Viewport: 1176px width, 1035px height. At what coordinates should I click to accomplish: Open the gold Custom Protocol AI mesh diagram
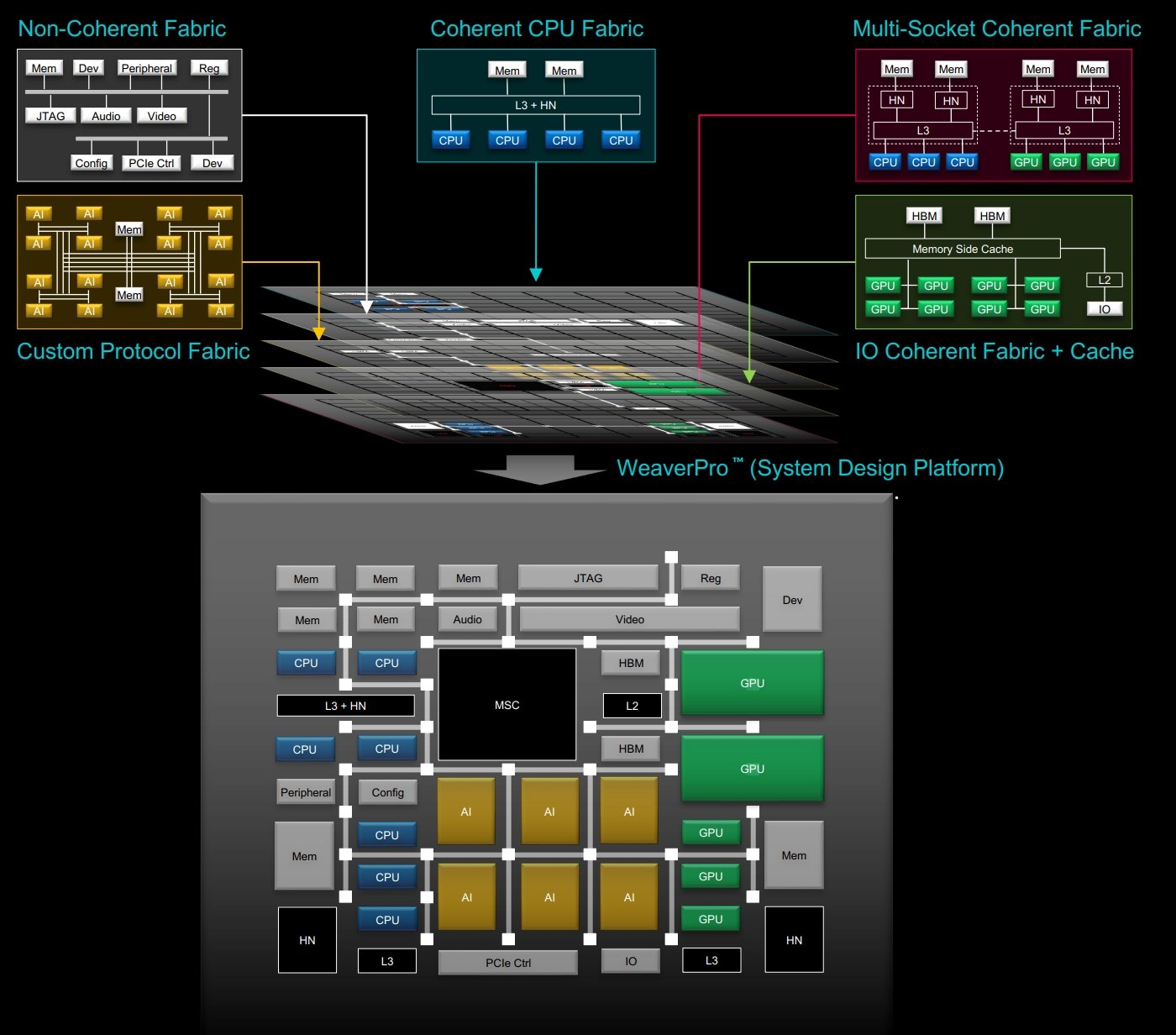coord(129,262)
